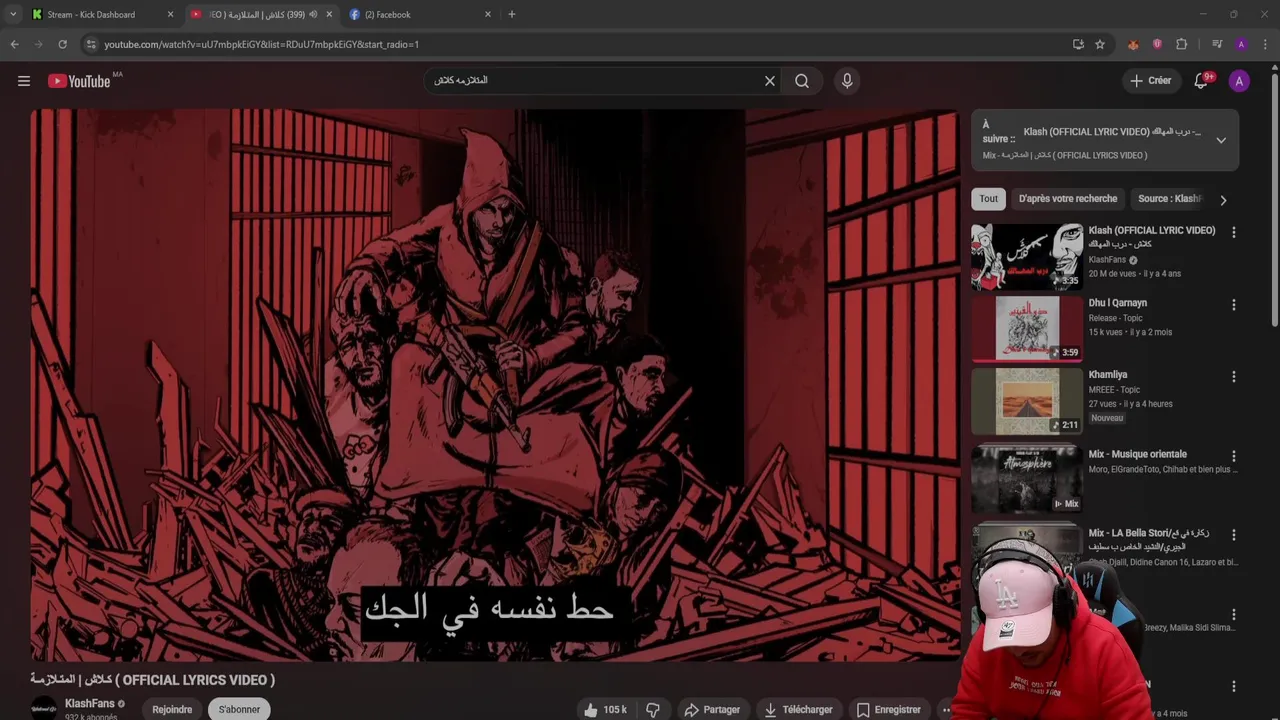
Task: Open options for Dhu l Qarnayn suggestion
Action: click(1233, 304)
